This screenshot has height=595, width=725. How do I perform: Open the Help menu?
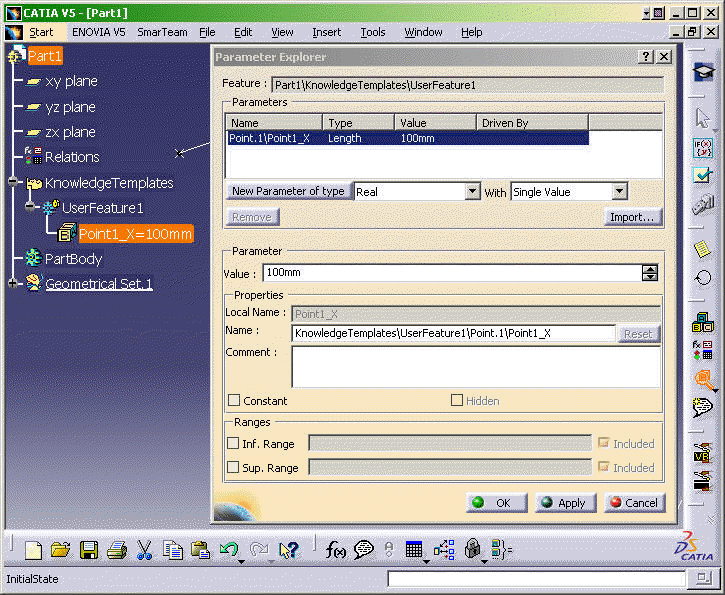point(472,32)
